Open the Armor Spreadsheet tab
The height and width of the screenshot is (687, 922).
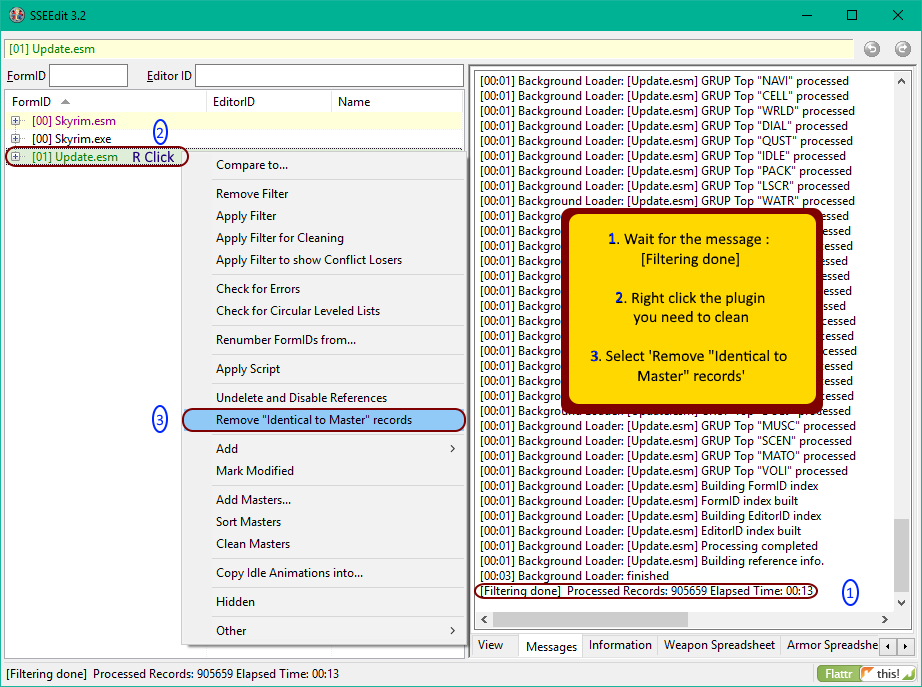[832, 645]
